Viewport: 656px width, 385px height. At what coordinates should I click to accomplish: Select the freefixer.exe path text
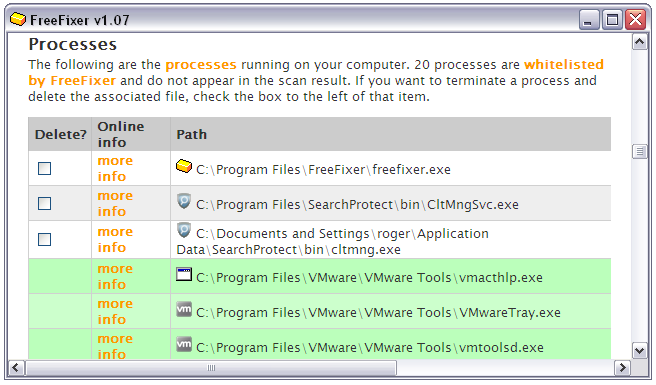(x=323, y=169)
